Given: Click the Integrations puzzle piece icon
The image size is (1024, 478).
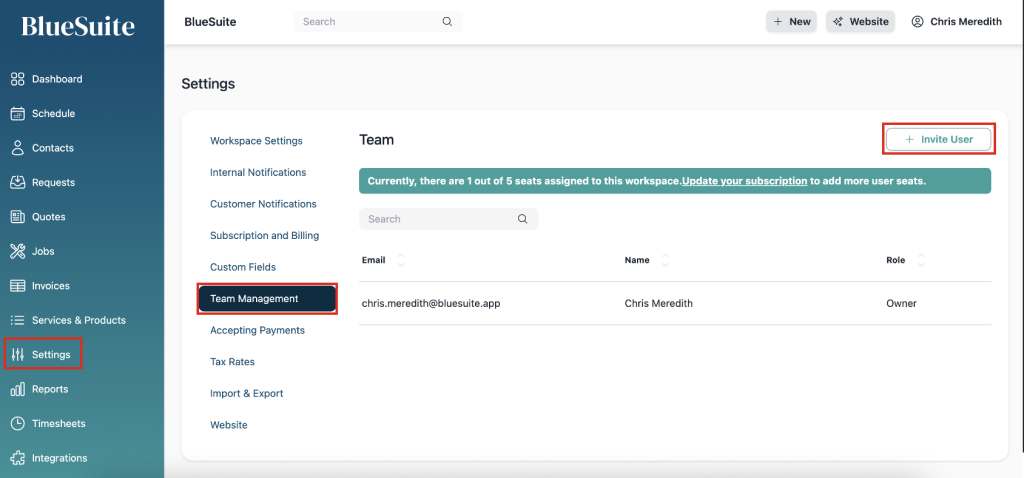Looking at the screenshot, I should tap(18, 458).
